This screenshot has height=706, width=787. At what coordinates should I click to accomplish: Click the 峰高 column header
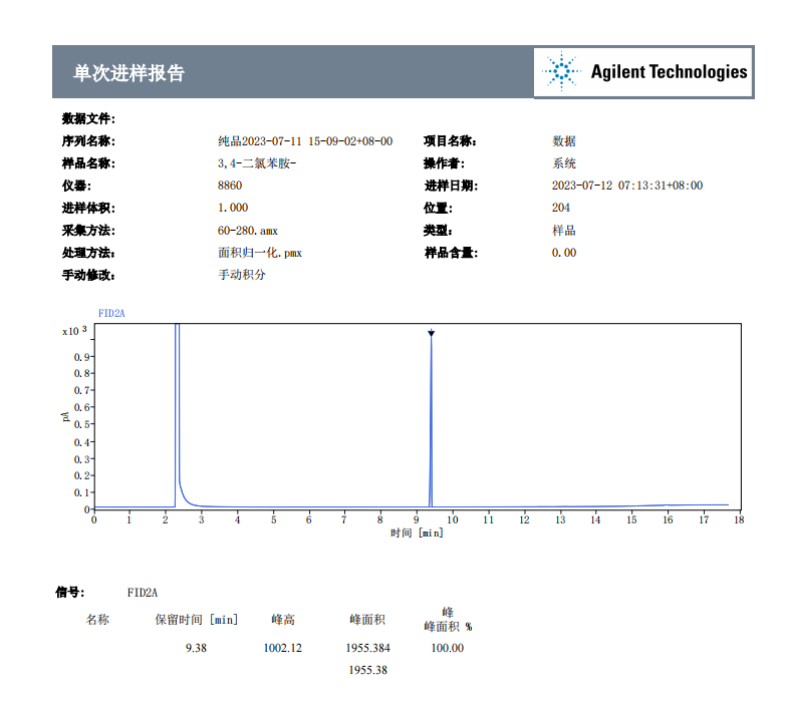coord(282,620)
